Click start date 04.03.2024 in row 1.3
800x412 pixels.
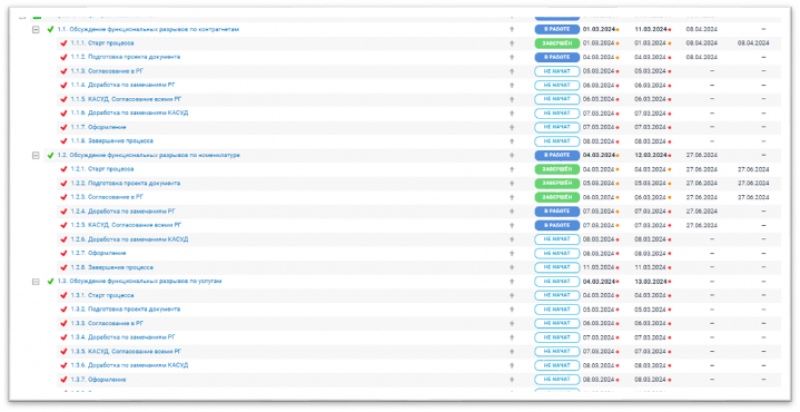coord(598,281)
